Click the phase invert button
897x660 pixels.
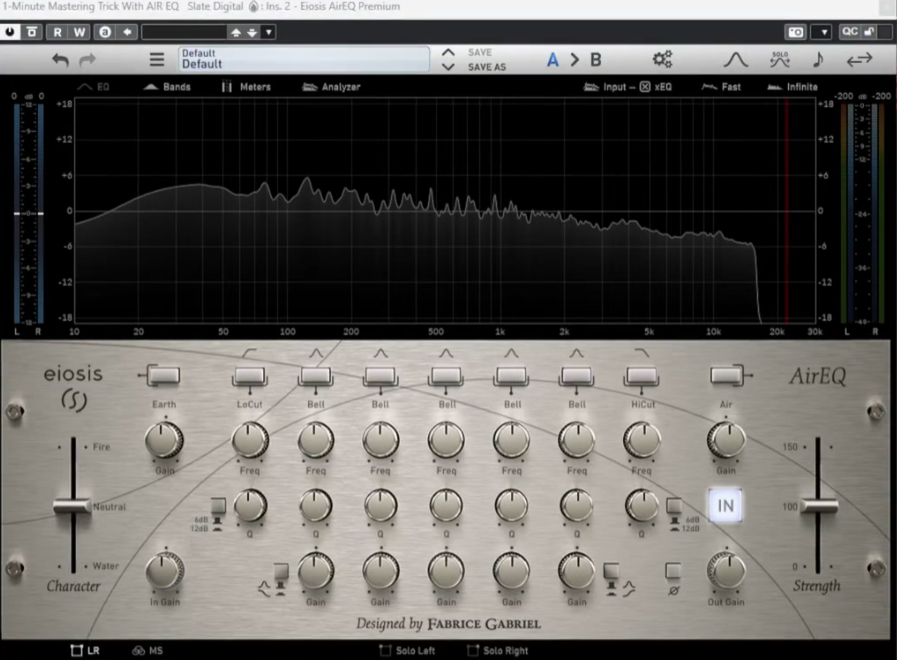coord(673,570)
